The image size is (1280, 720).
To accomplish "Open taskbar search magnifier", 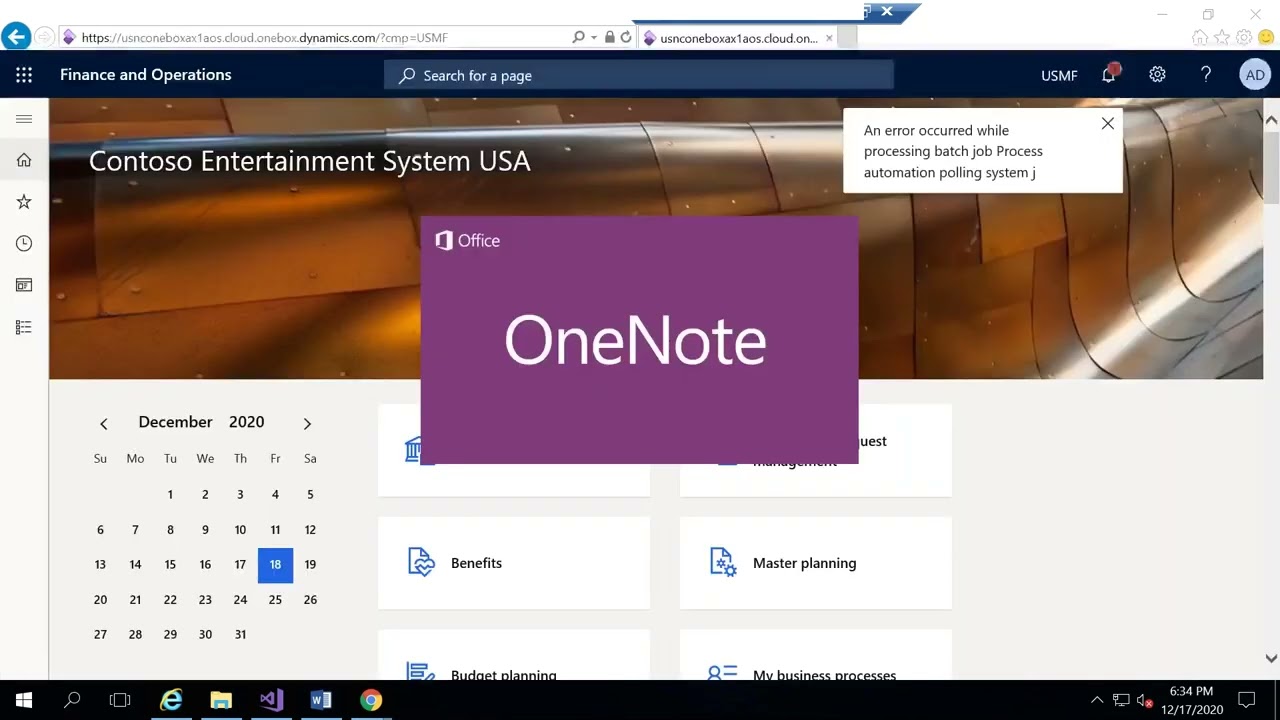I will [72, 700].
